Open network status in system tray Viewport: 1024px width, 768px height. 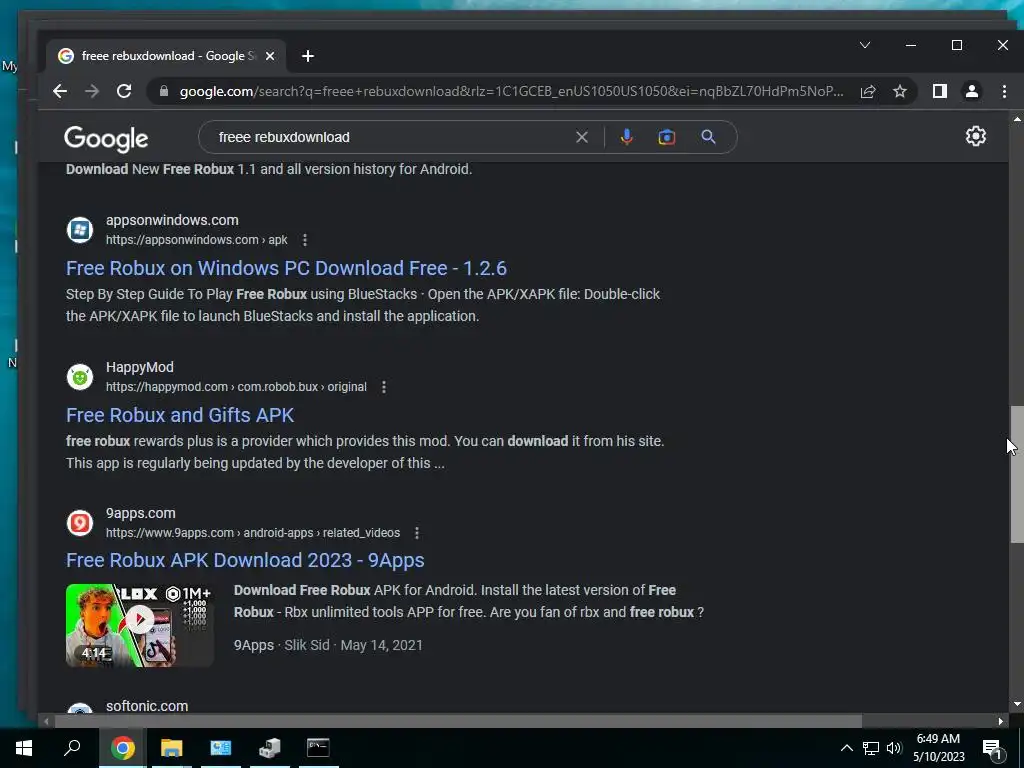point(871,748)
